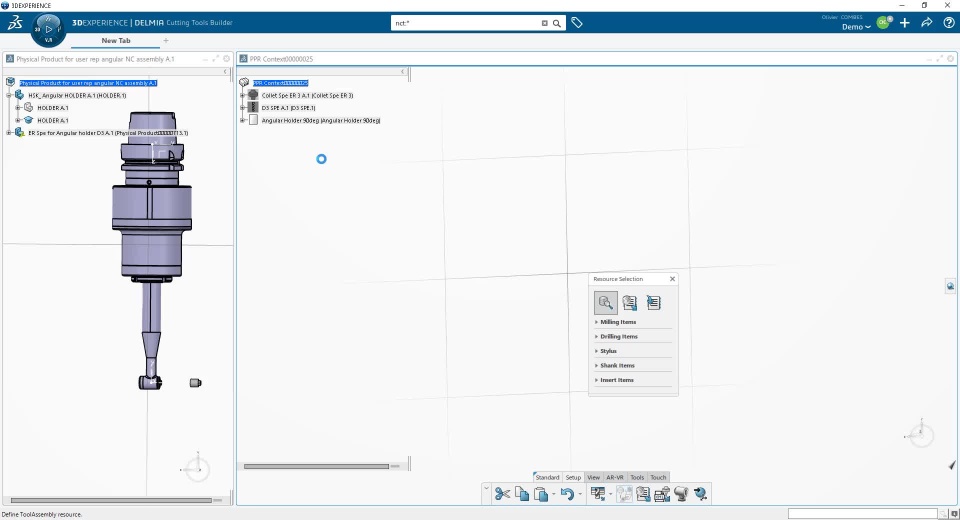The image size is (960, 520).
Task: Switch to the Setup toolbar tab
Action: (x=573, y=477)
